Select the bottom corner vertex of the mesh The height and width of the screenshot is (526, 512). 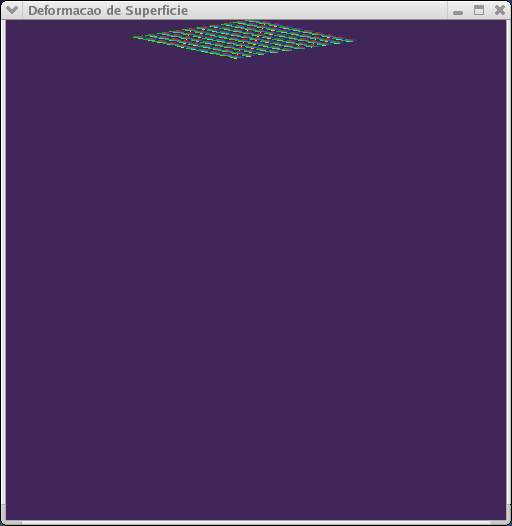point(236,58)
